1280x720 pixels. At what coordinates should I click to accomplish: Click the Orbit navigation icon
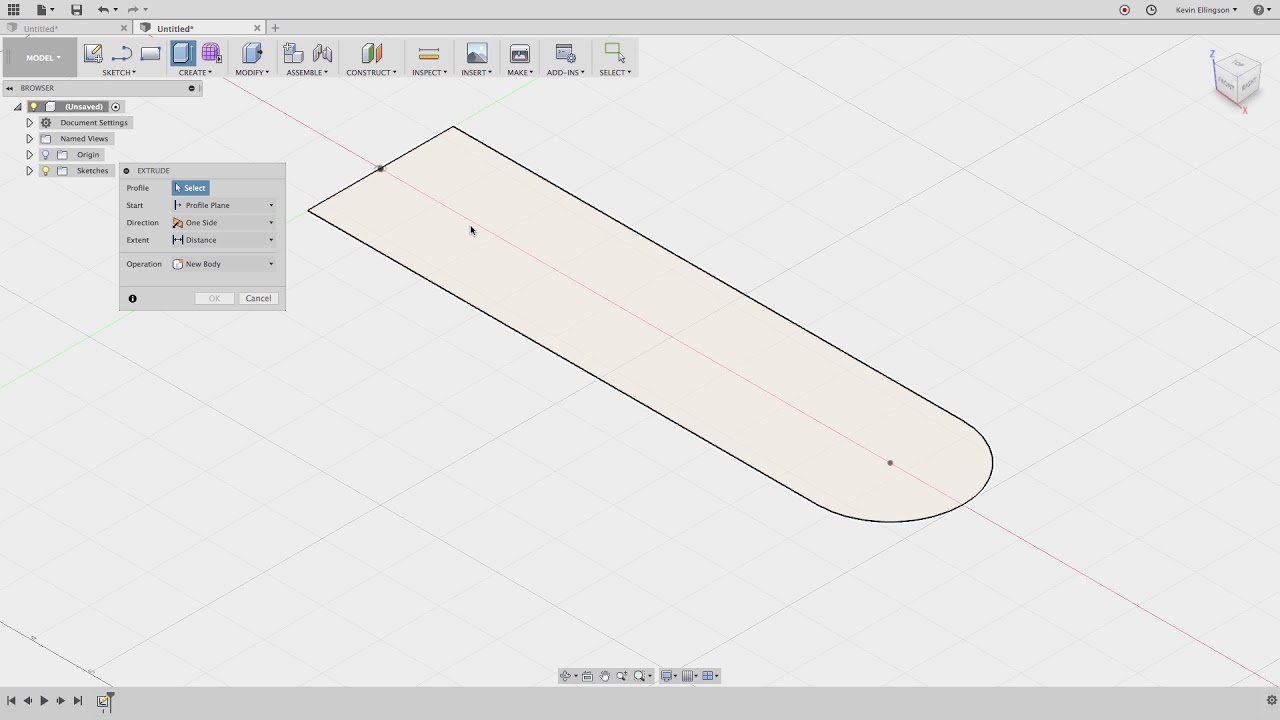pyautogui.click(x=566, y=676)
